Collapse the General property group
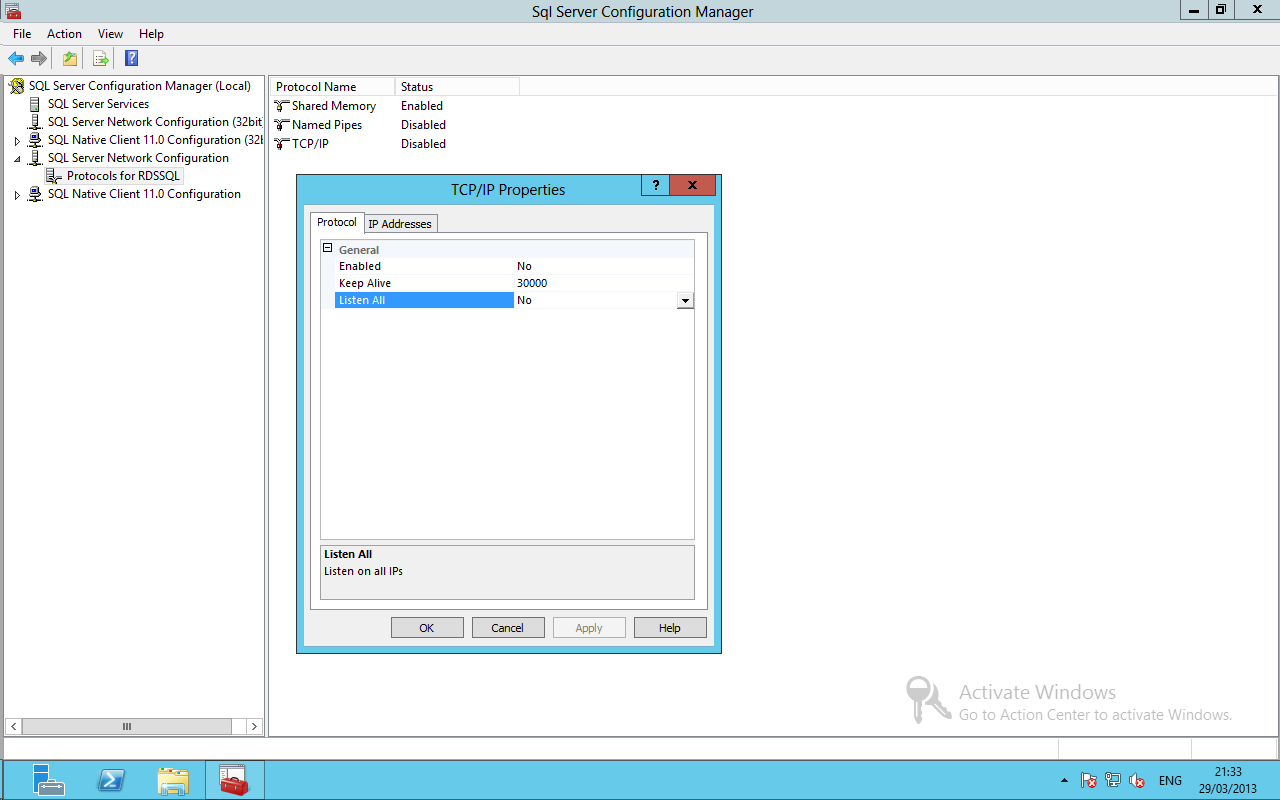 [x=327, y=248]
